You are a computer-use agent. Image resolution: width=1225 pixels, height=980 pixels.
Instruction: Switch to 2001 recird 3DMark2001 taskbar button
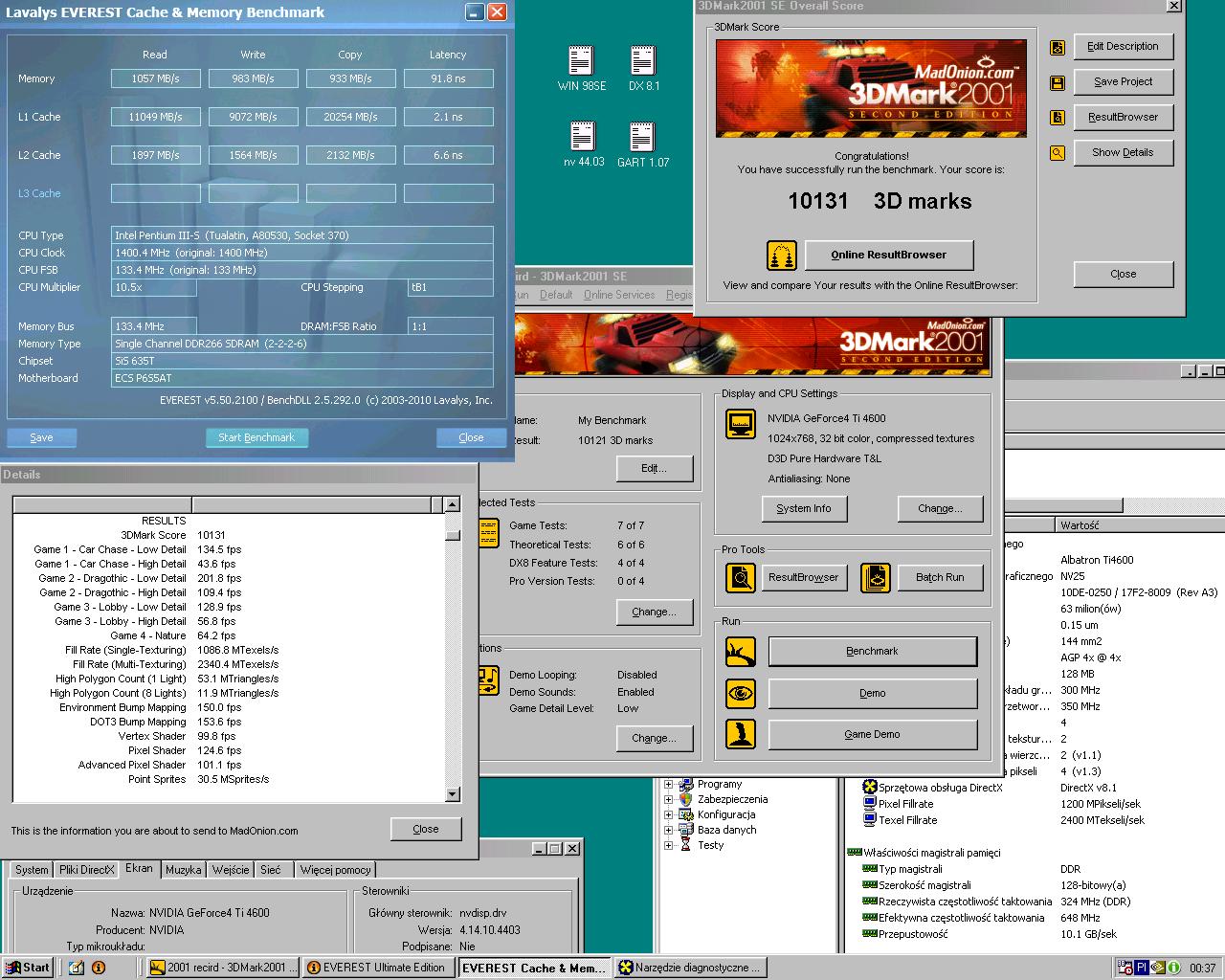coord(224,968)
